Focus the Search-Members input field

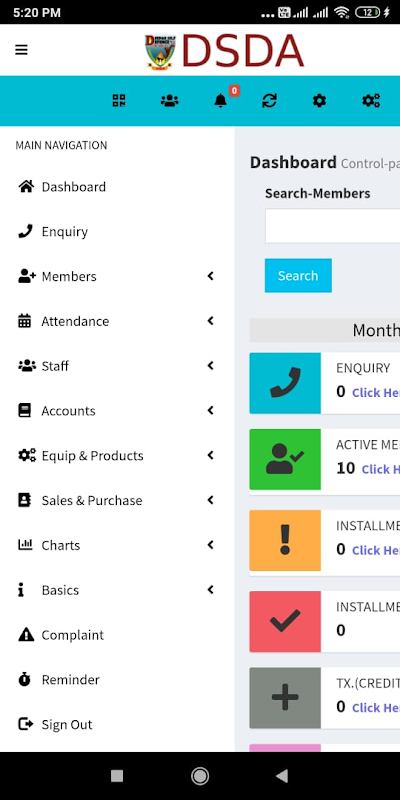pyautogui.click(x=332, y=226)
